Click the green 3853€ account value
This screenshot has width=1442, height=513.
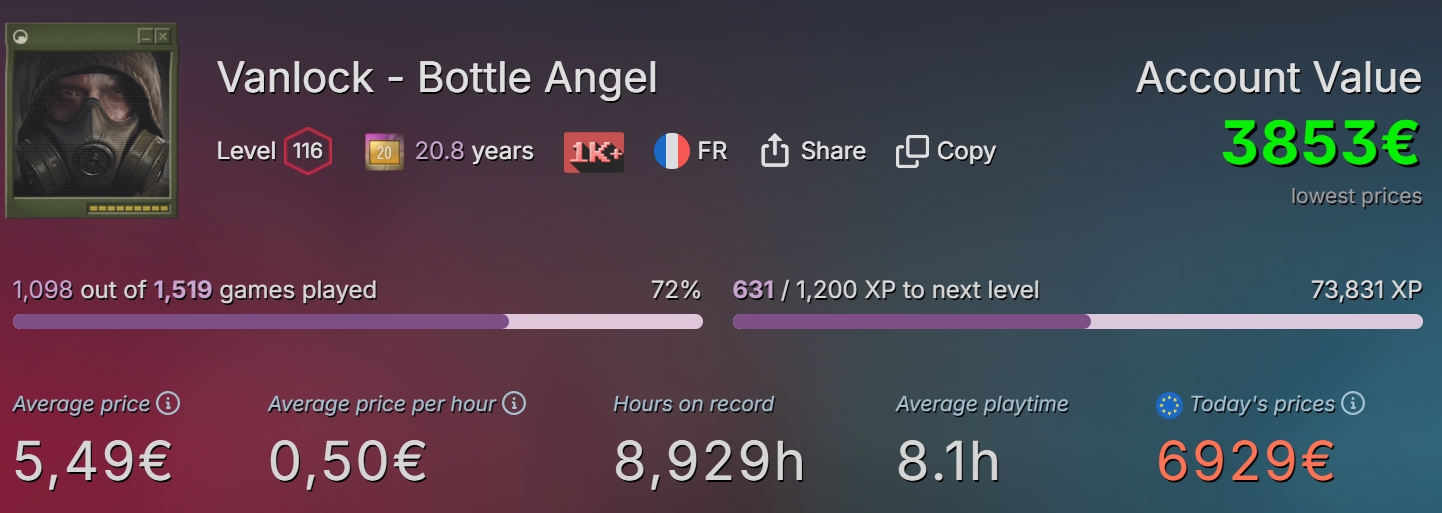tap(1320, 145)
